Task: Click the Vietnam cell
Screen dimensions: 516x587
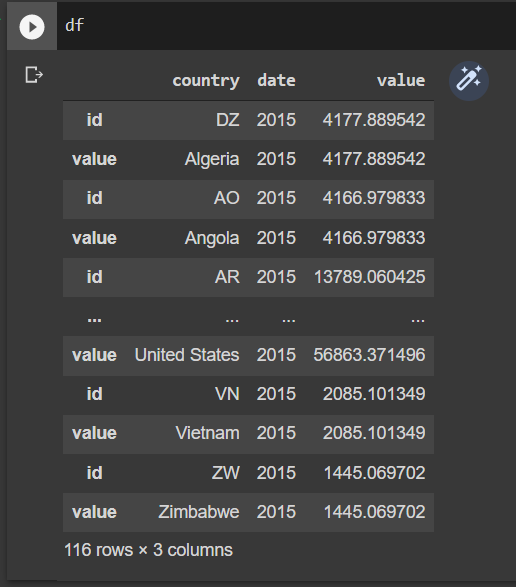Action: (x=207, y=433)
